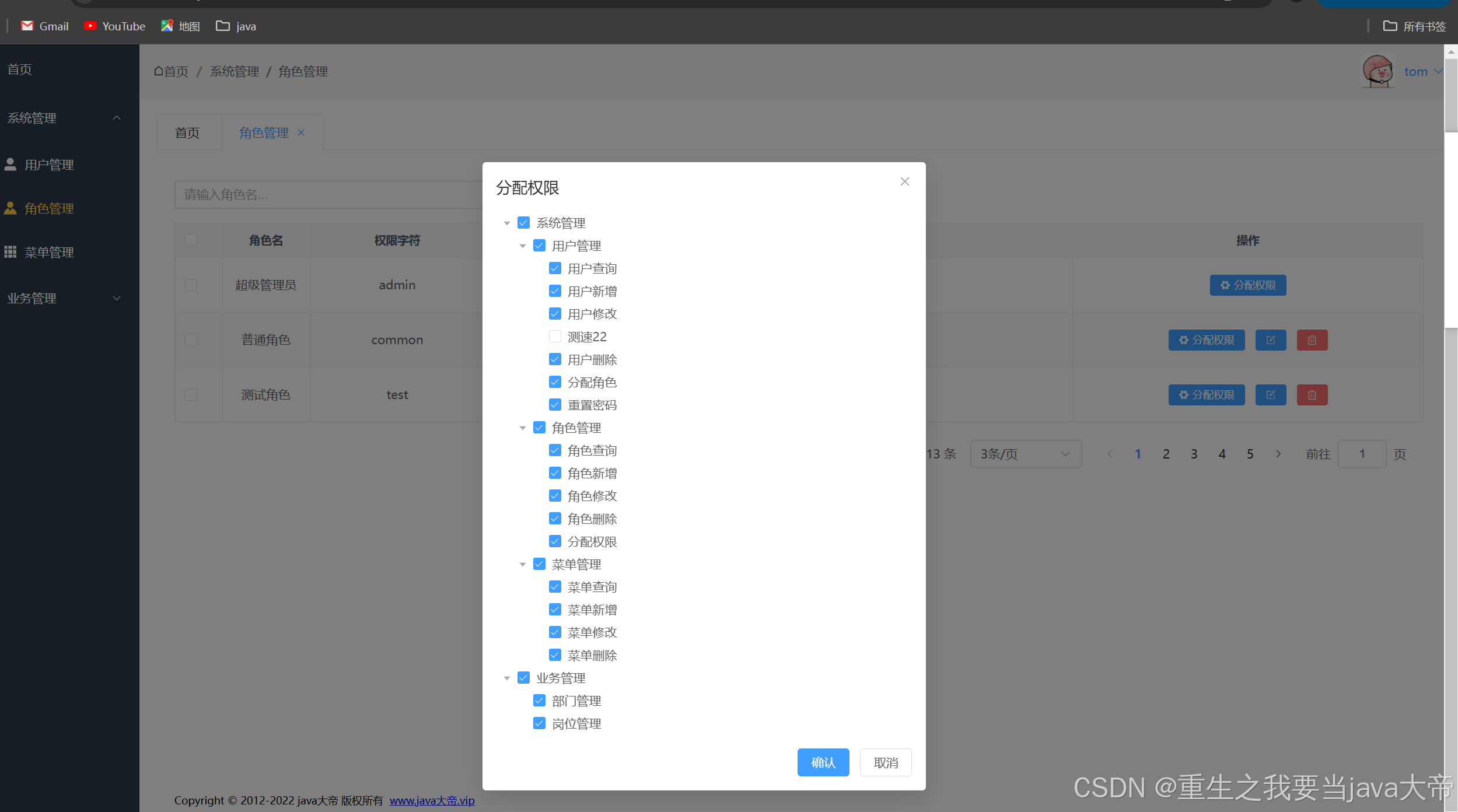Collapse the 角色管理 tree node
Viewport: 1458px width, 812px height.
(523, 428)
